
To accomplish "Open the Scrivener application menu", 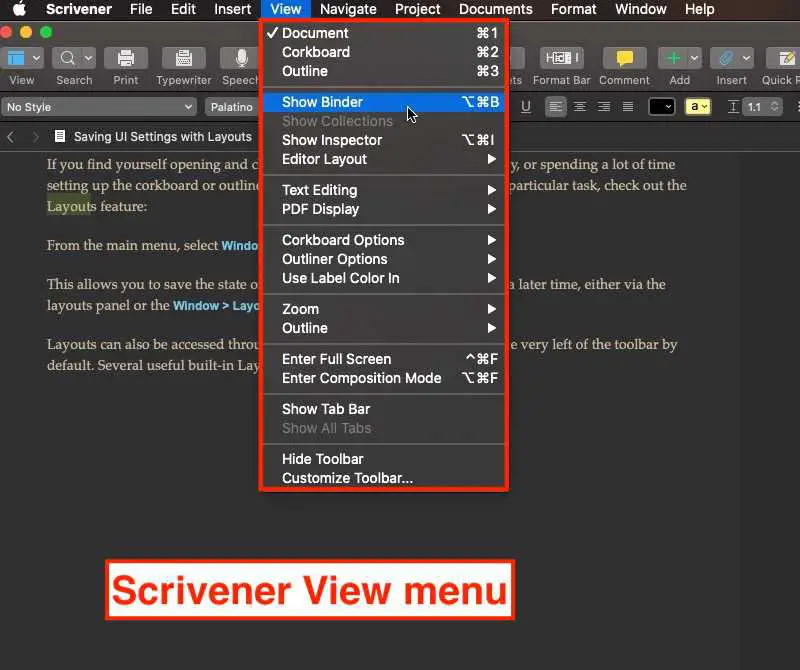I will (x=79, y=9).
